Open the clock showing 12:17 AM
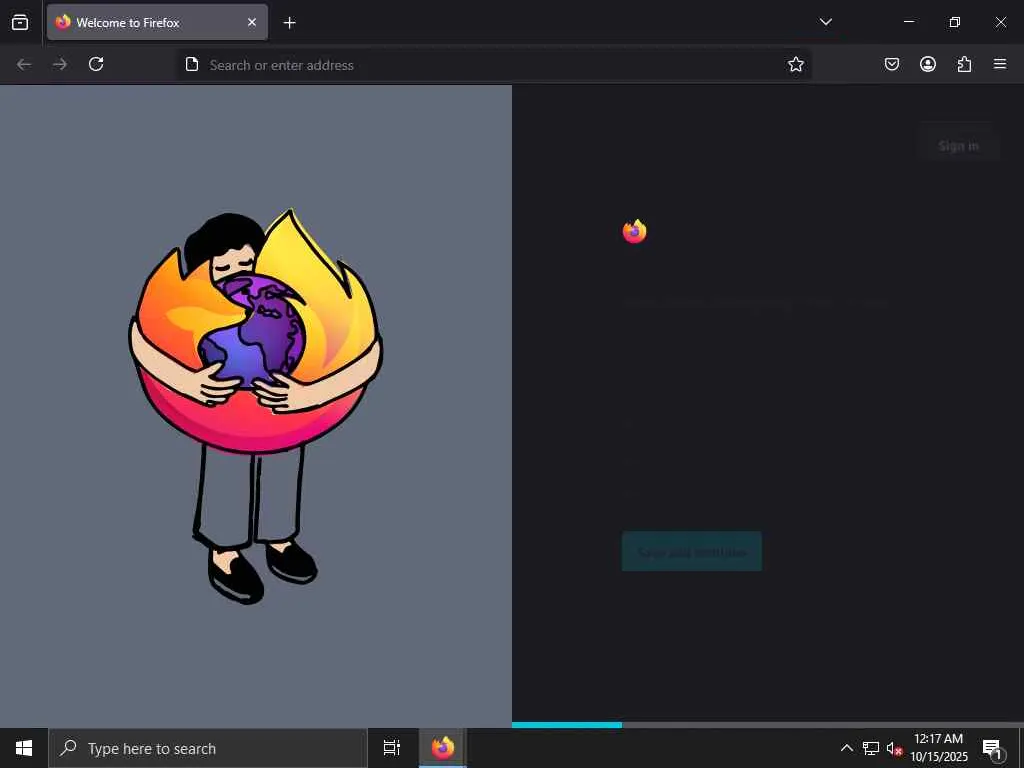The height and width of the screenshot is (768, 1024). tap(938, 748)
